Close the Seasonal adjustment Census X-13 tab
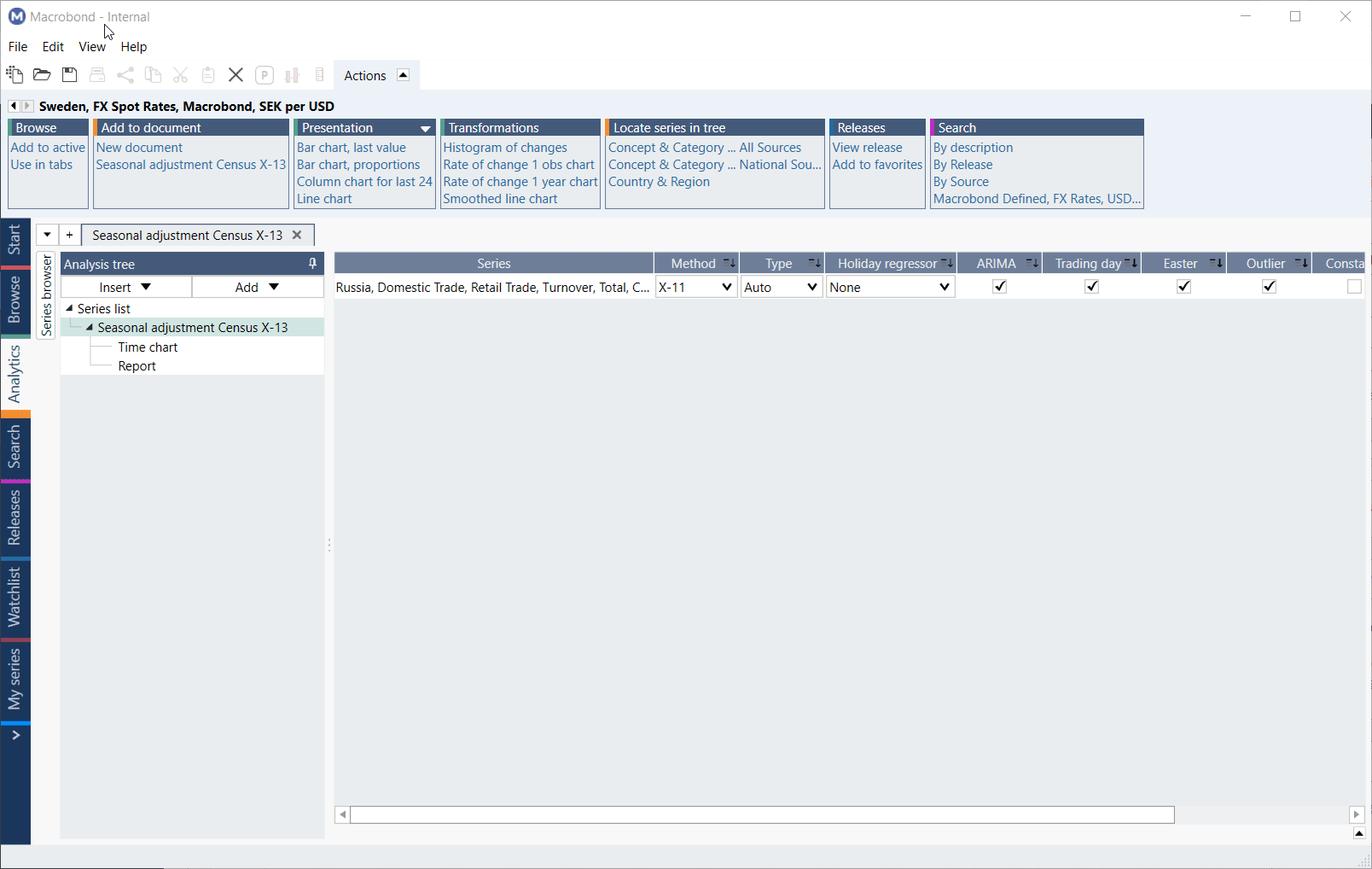The height and width of the screenshot is (869, 1372). tap(297, 235)
